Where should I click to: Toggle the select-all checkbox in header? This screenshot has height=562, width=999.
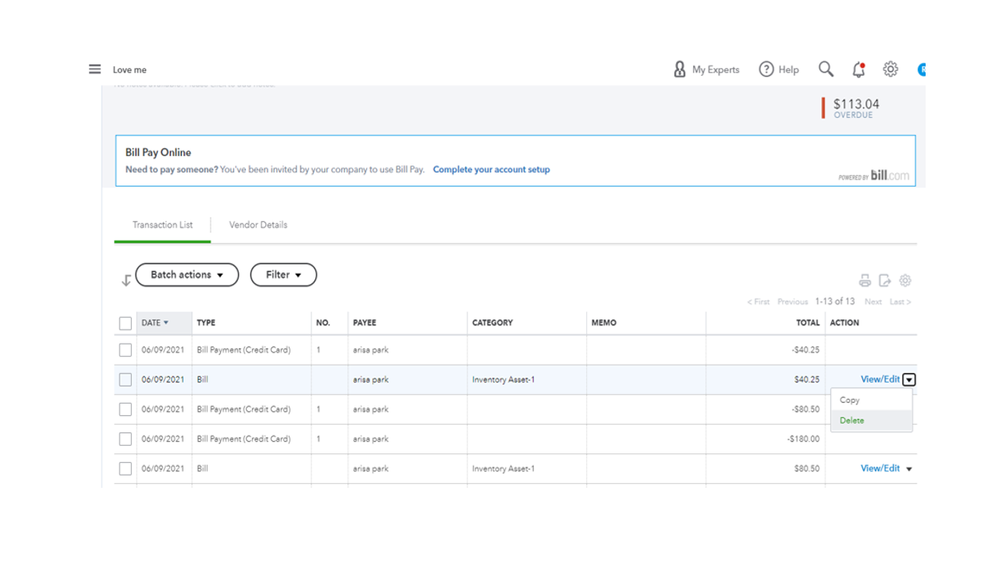(125, 323)
